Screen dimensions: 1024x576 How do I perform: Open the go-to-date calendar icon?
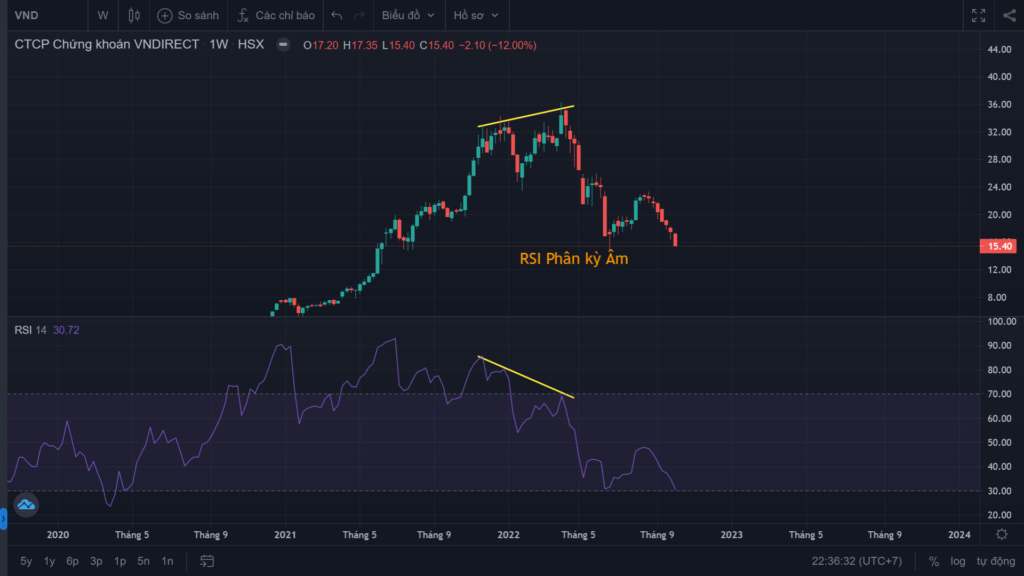pyautogui.click(x=207, y=561)
